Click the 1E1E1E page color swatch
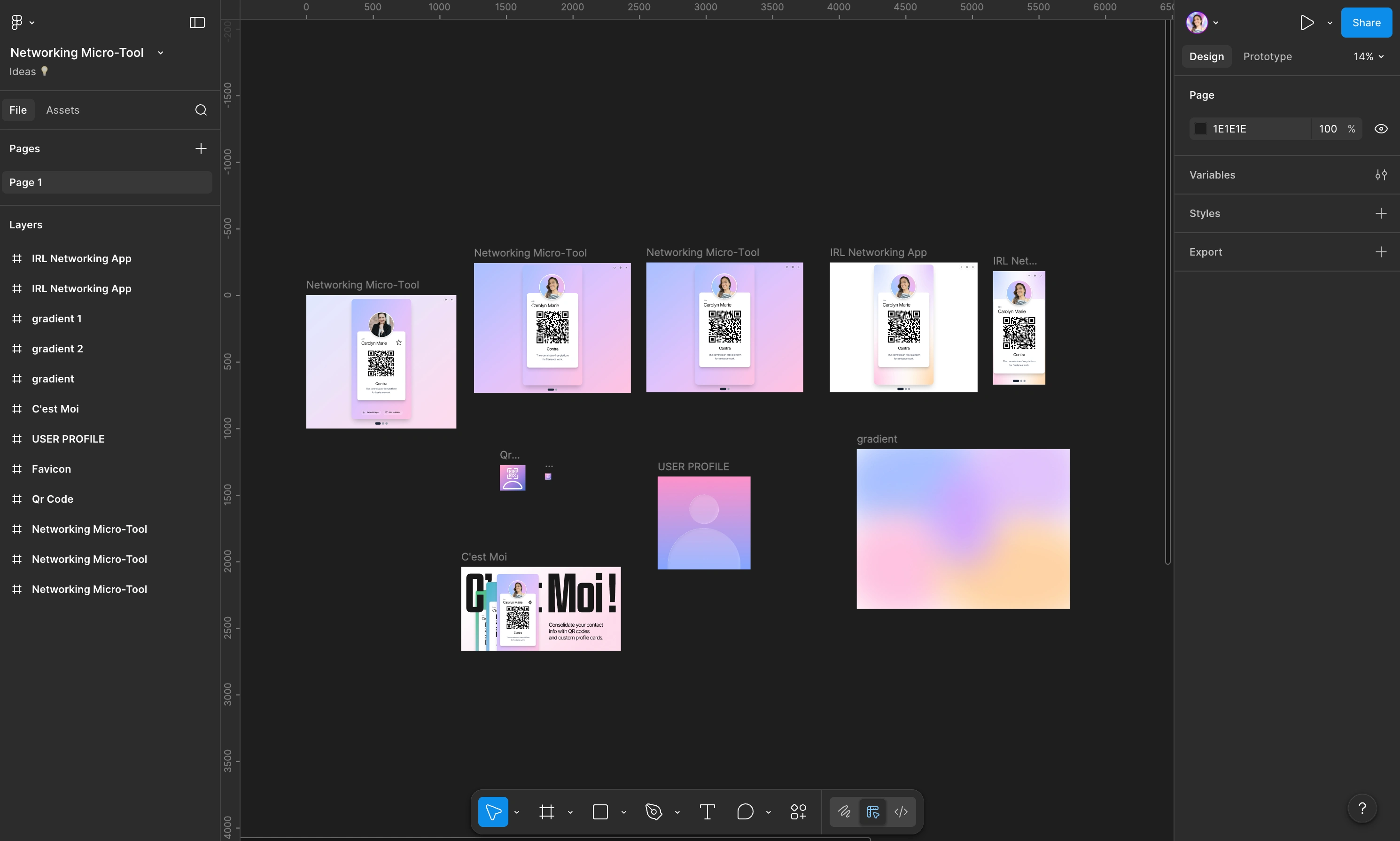1400x841 pixels. click(x=1200, y=129)
